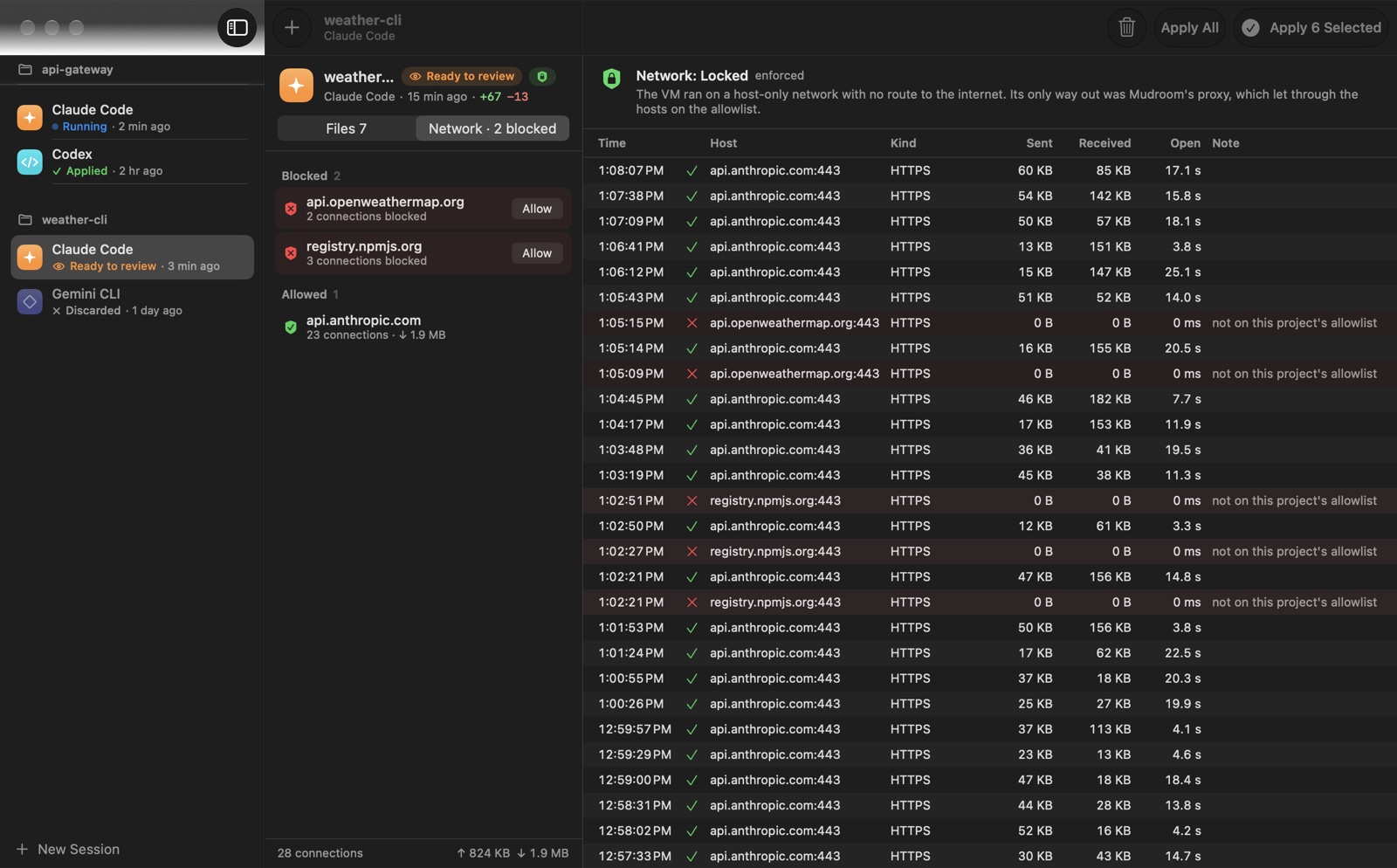Image resolution: width=1397 pixels, height=868 pixels.
Task: Click weather-cli folder icon in sidebar
Action: tap(25, 220)
